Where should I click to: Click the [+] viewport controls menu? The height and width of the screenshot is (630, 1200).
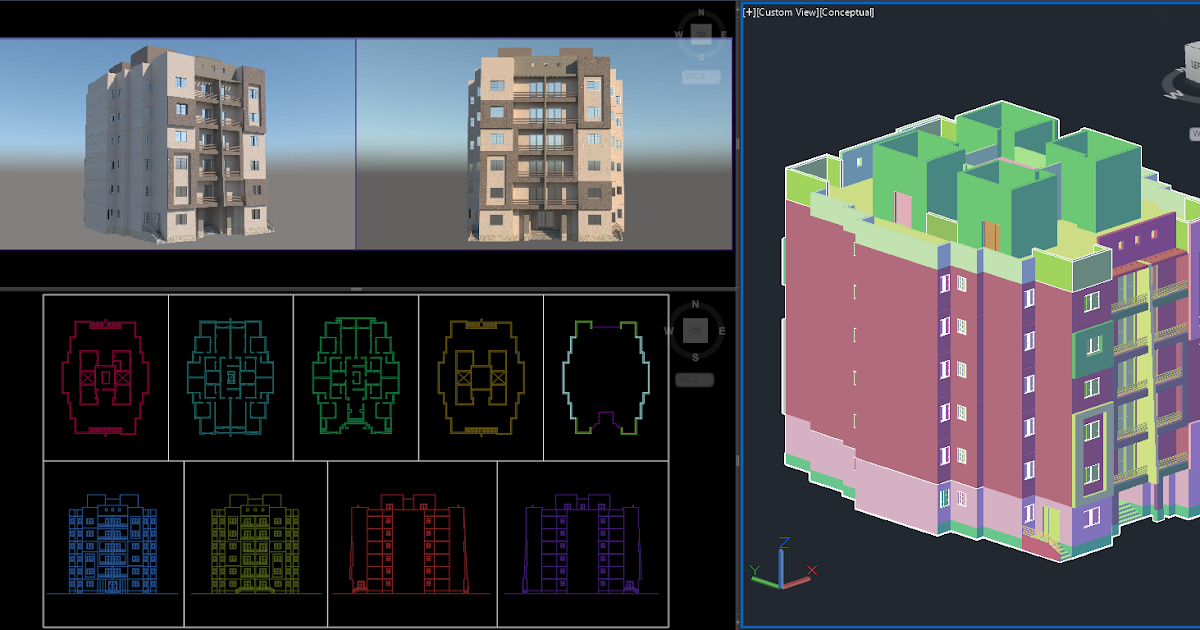point(748,12)
